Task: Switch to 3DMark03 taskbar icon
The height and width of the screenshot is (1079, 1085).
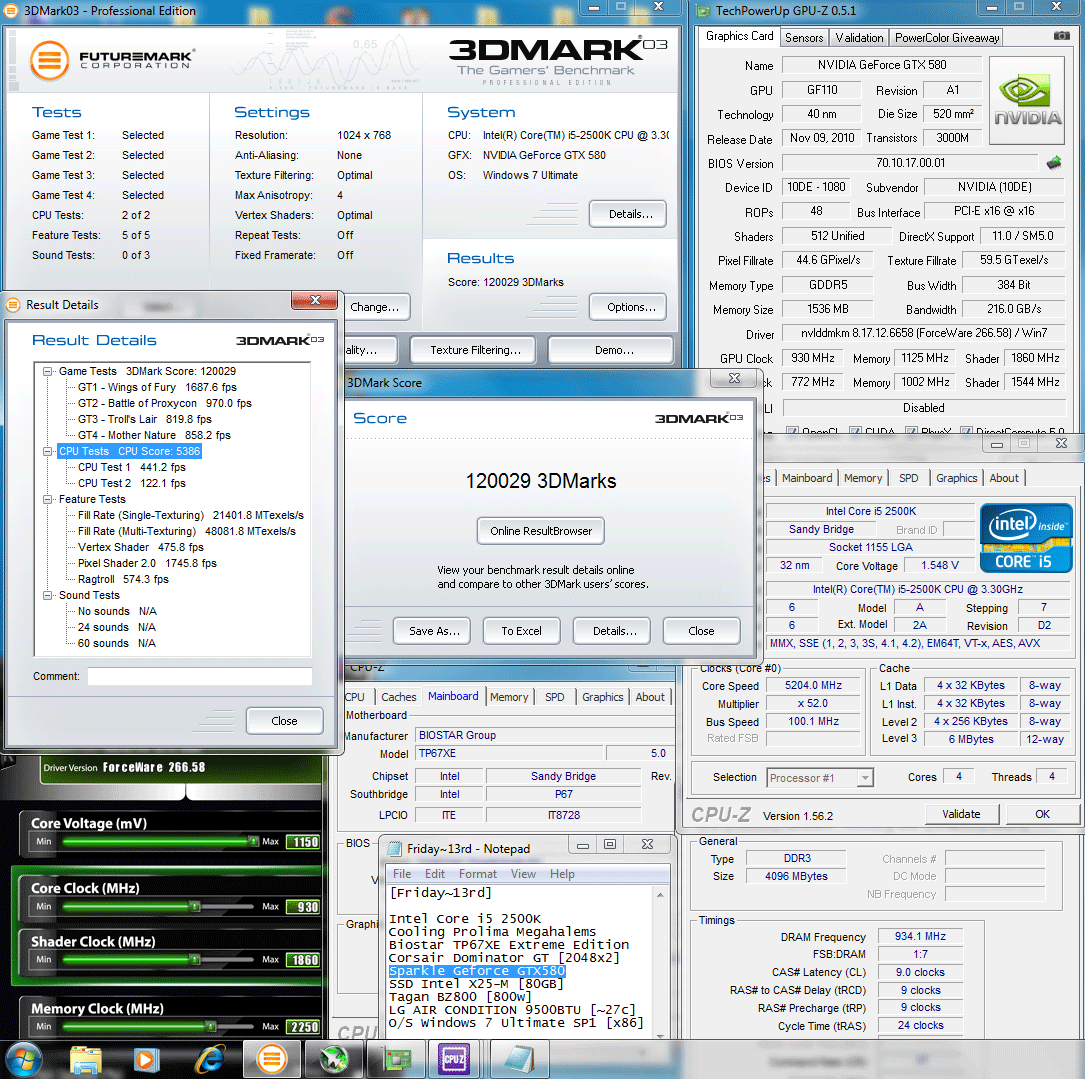Action: click(x=272, y=1060)
